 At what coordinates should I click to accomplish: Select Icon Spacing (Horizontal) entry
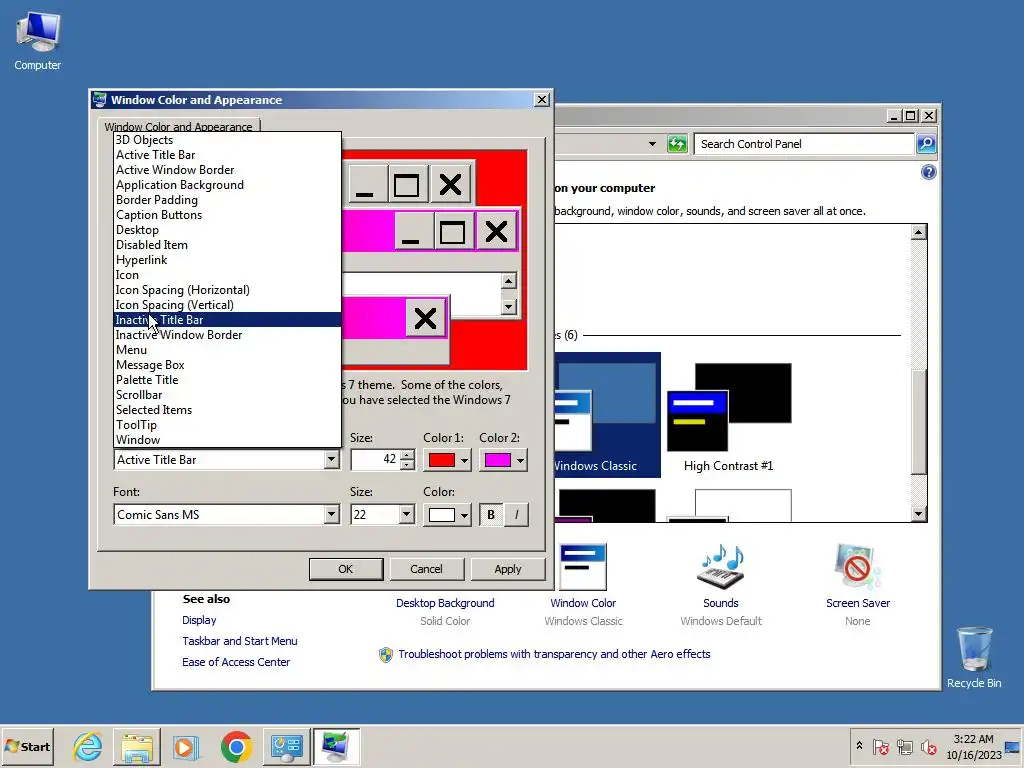227,290
